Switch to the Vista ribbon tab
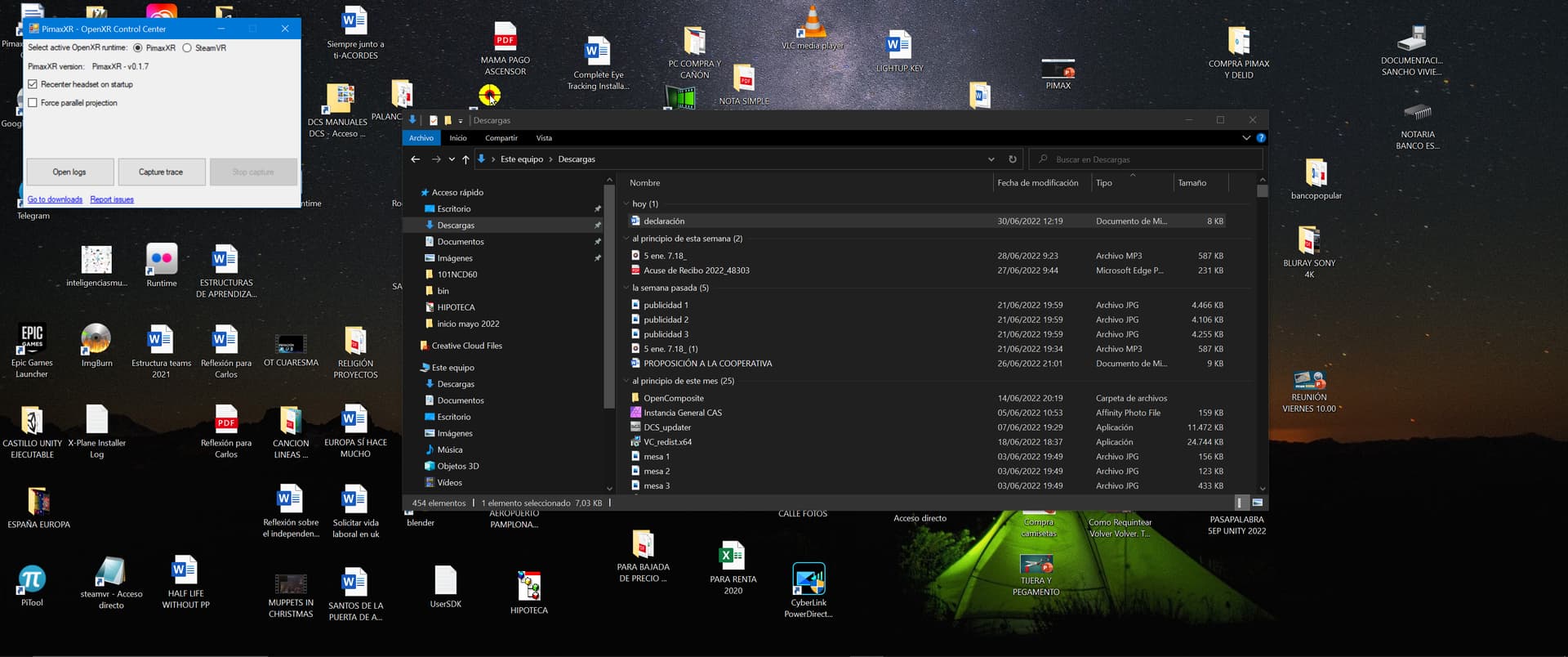1568x657 pixels. (544, 138)
